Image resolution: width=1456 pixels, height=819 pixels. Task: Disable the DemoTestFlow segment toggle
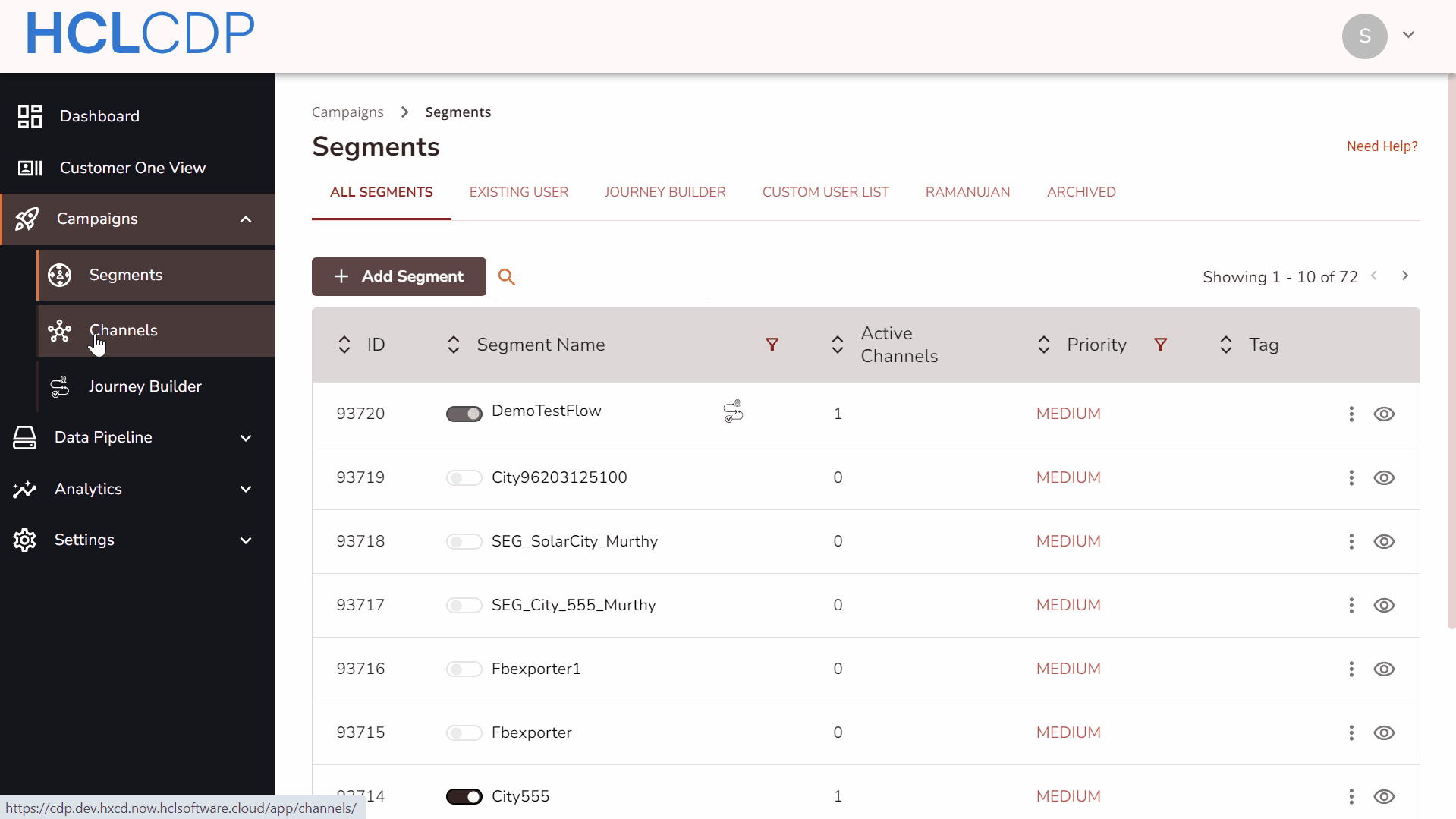(x=464, y=414)
